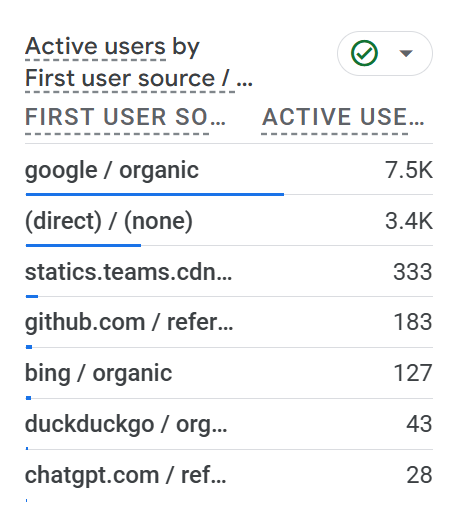Click 'First user source / ...' dimension selector
Image resolution: width=463 pixels, height=528 pixels.
click(x=139, y=78)
